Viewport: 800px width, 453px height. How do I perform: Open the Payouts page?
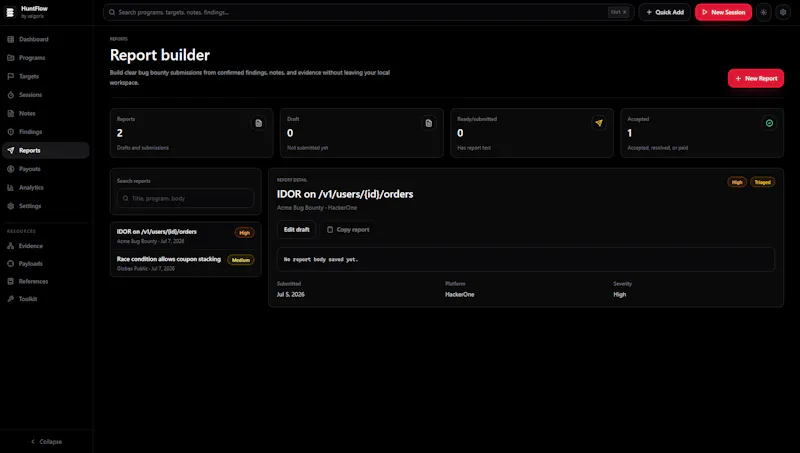click(46, 169)
